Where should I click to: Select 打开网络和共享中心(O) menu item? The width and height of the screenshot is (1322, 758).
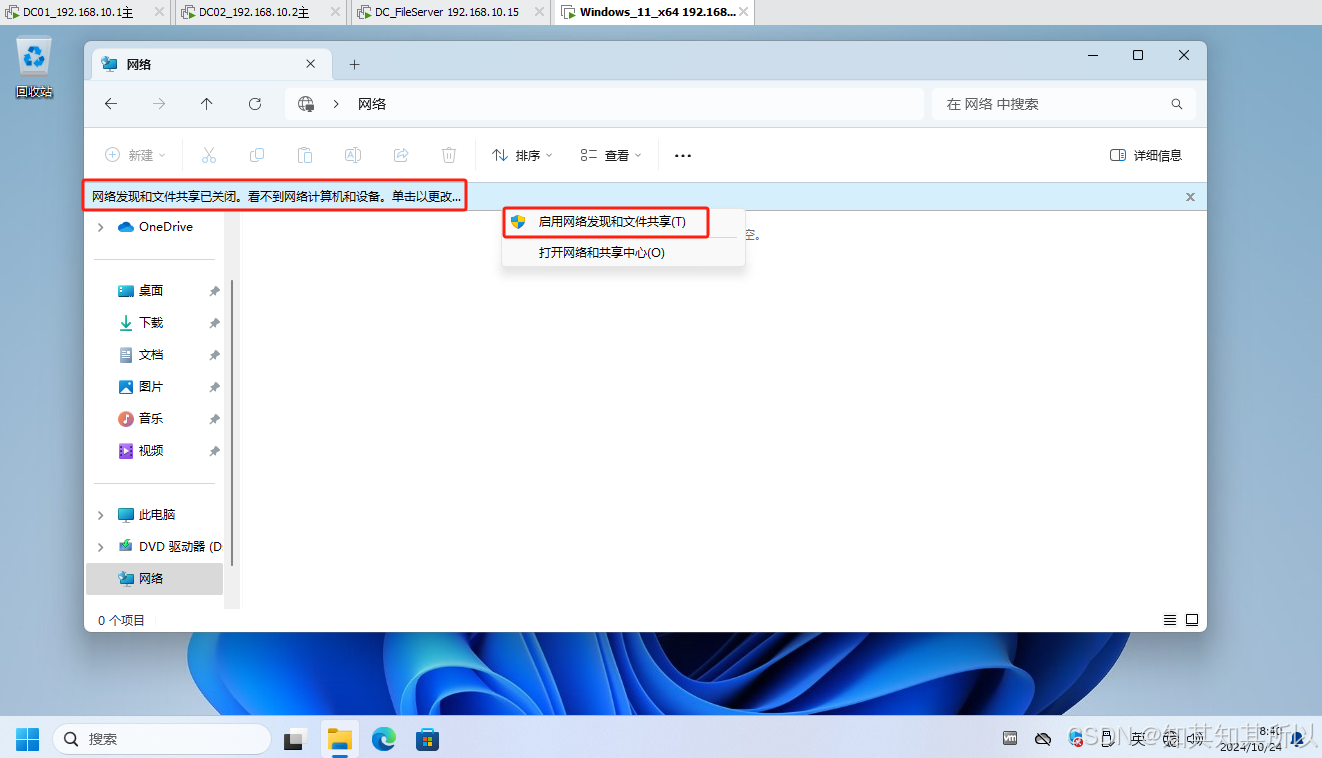click(624, 253)
